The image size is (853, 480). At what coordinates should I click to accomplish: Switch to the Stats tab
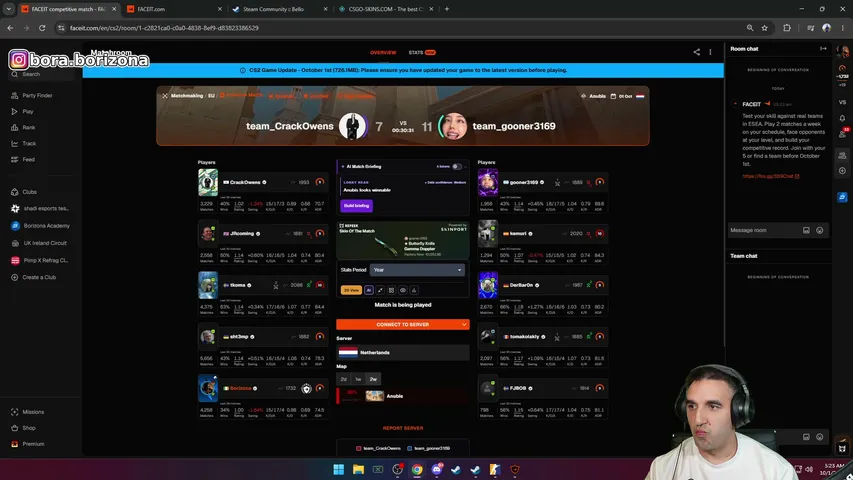click(422, 53)
